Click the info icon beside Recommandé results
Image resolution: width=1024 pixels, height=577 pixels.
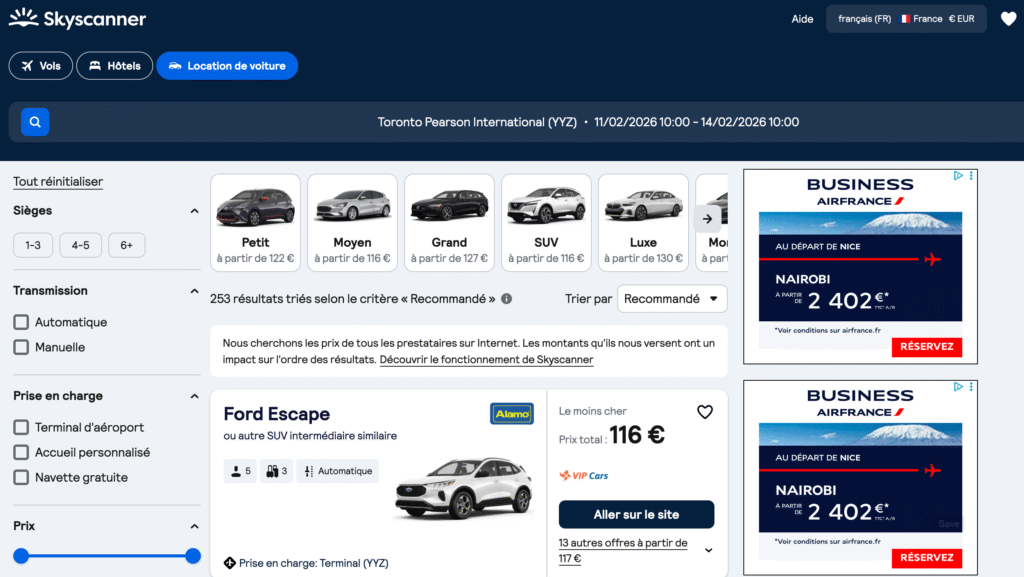coord(507,299)
